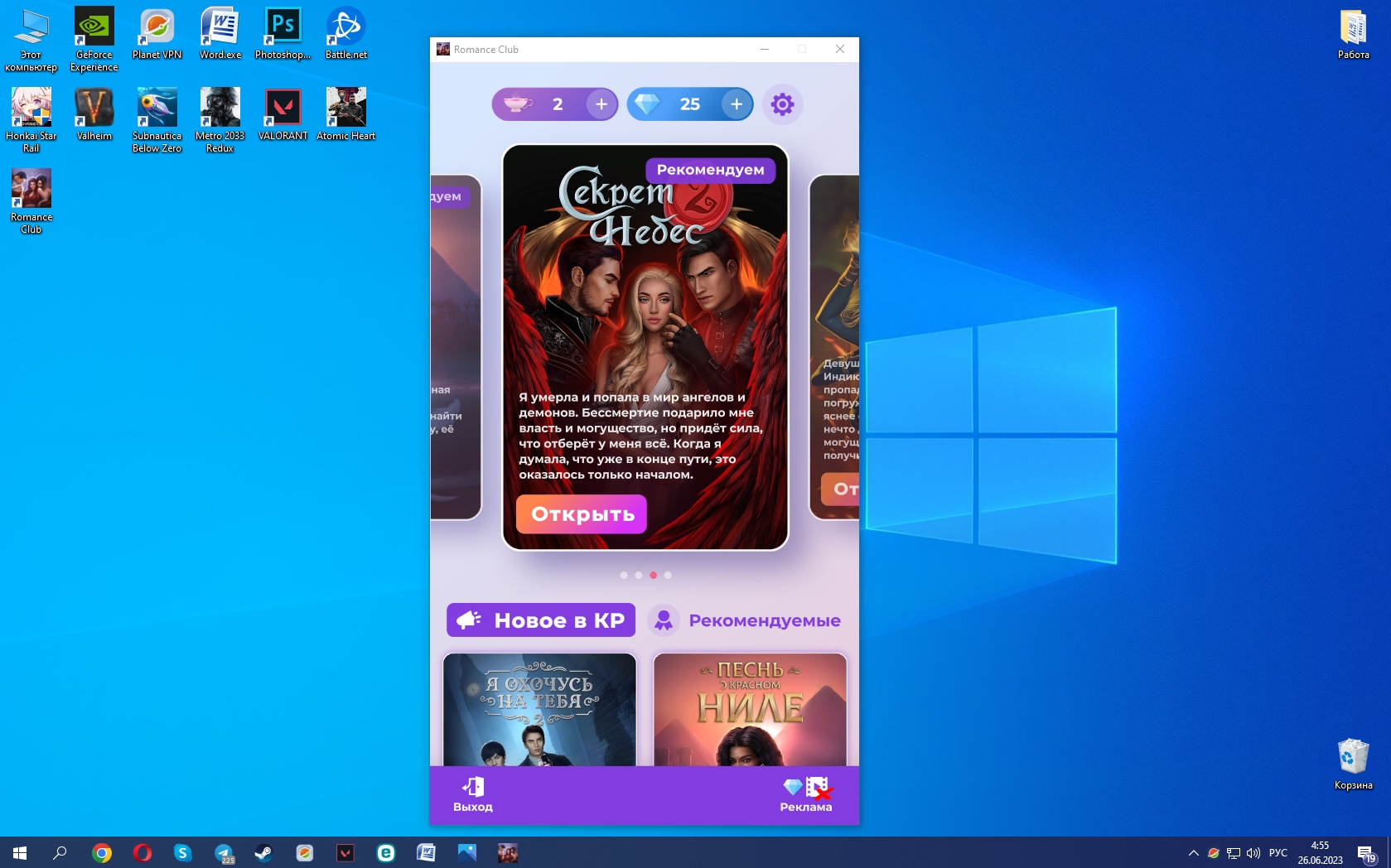The height and width of the screenshot is (868, 1391).
Task: Click the Реклама ads button
Action: [806, 794]
